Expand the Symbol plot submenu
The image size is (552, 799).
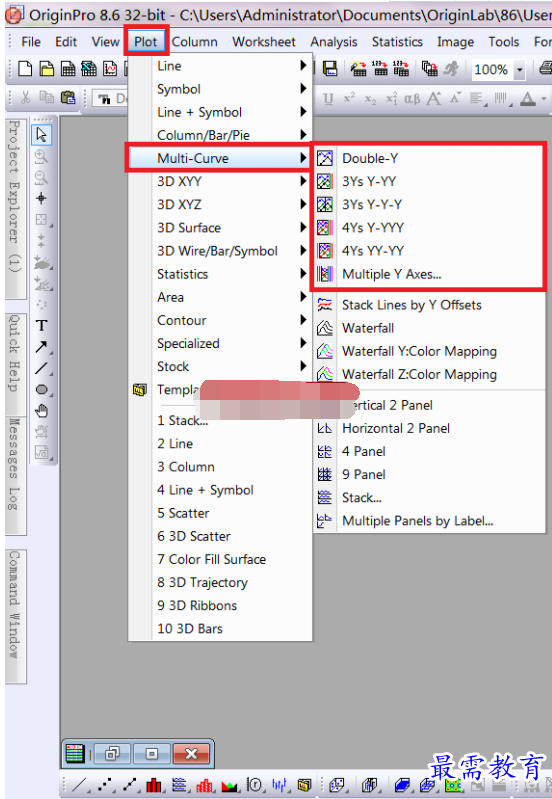pyautogui.click(x=220, y=89)
